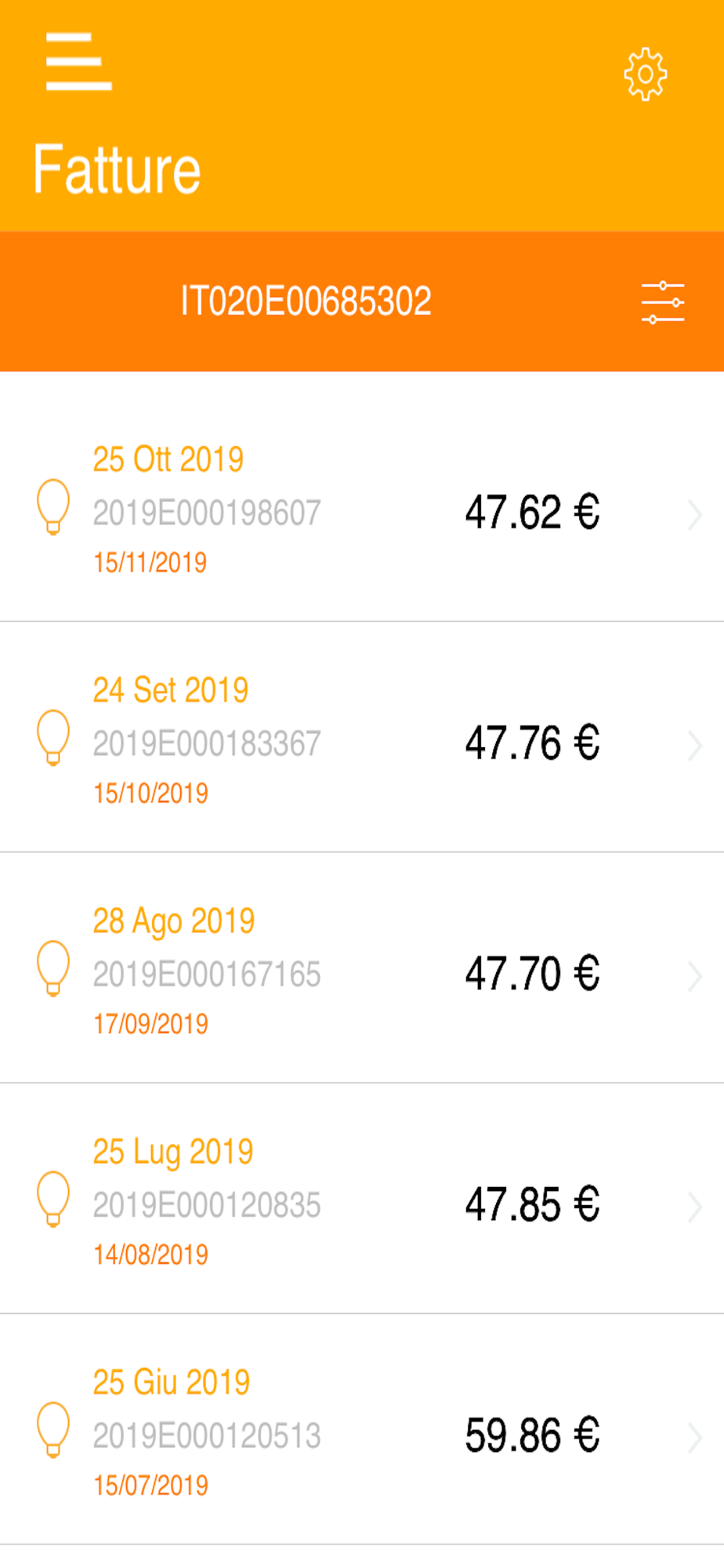Expand the 47.76 € invoice chevron
This screenshot has width=724, height=1568.
tap(694, 745)
